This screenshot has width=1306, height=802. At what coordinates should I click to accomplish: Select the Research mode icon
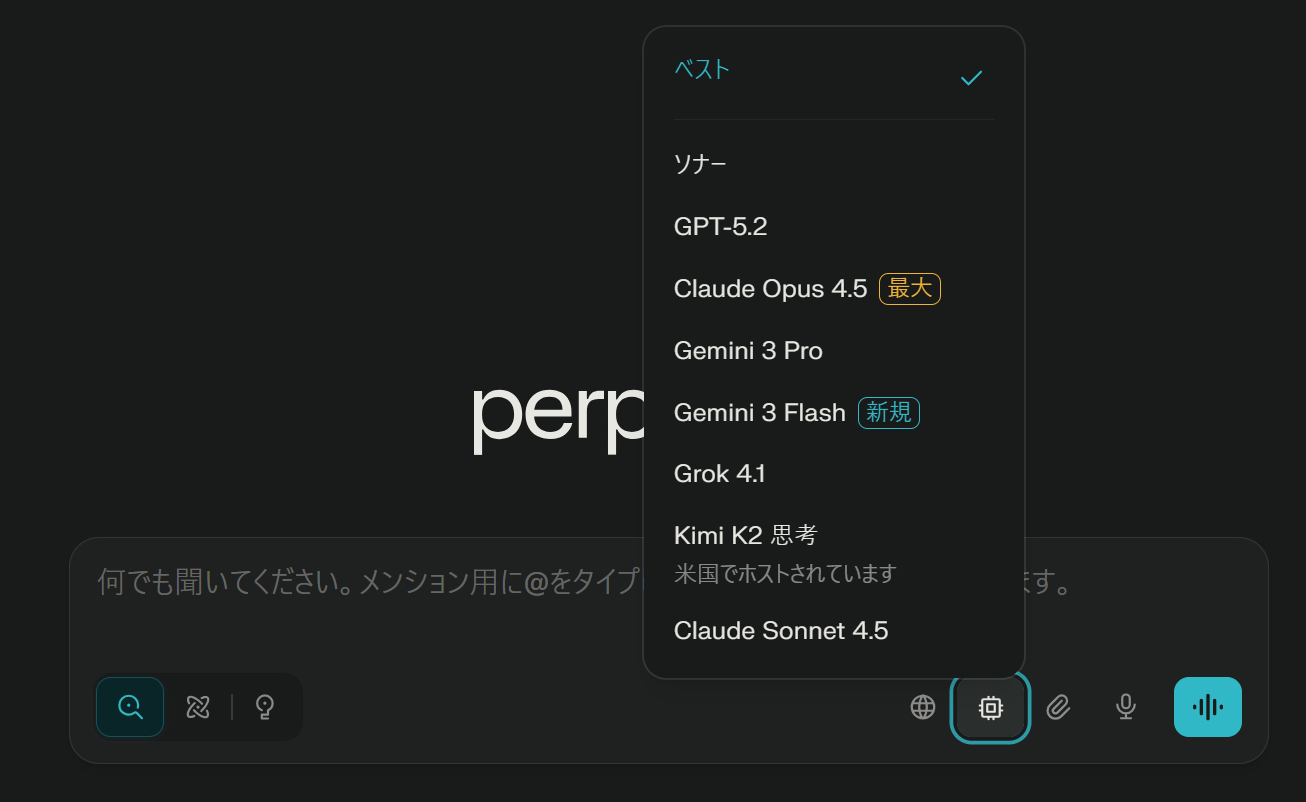[x=198, y=707]
